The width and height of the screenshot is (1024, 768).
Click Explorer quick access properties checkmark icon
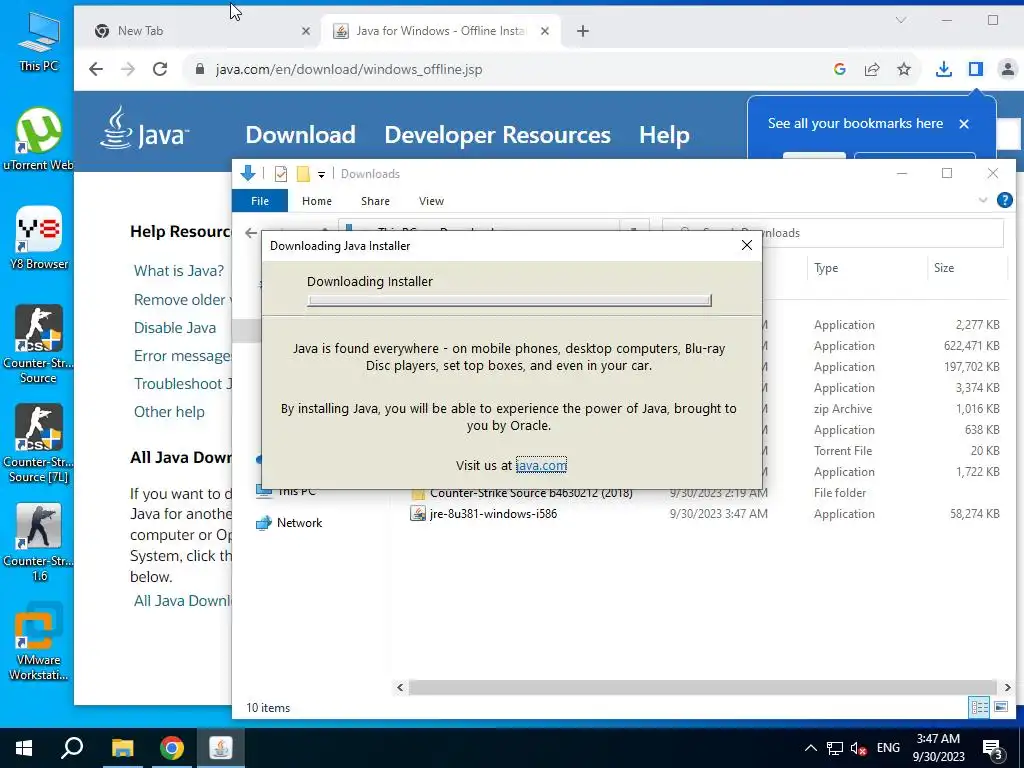click(281, 174)
